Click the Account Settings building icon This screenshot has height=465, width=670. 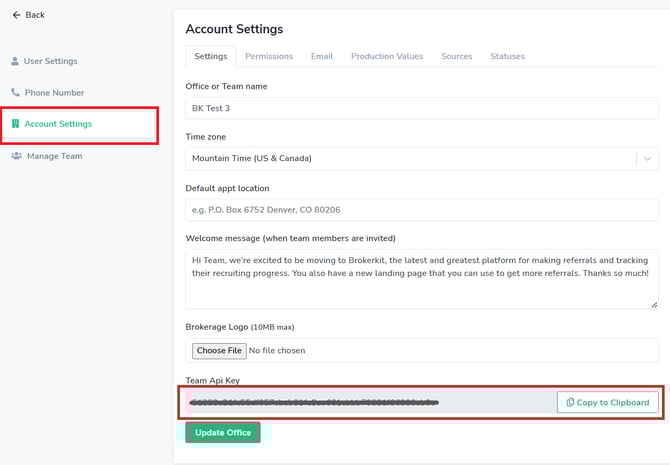point(15,124)
